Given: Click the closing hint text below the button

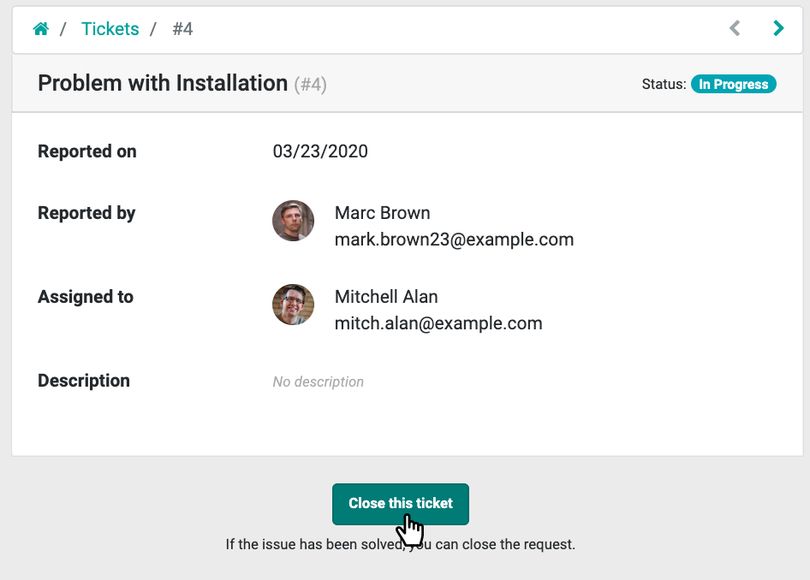Looking at the screenshot, I should 400,543.
